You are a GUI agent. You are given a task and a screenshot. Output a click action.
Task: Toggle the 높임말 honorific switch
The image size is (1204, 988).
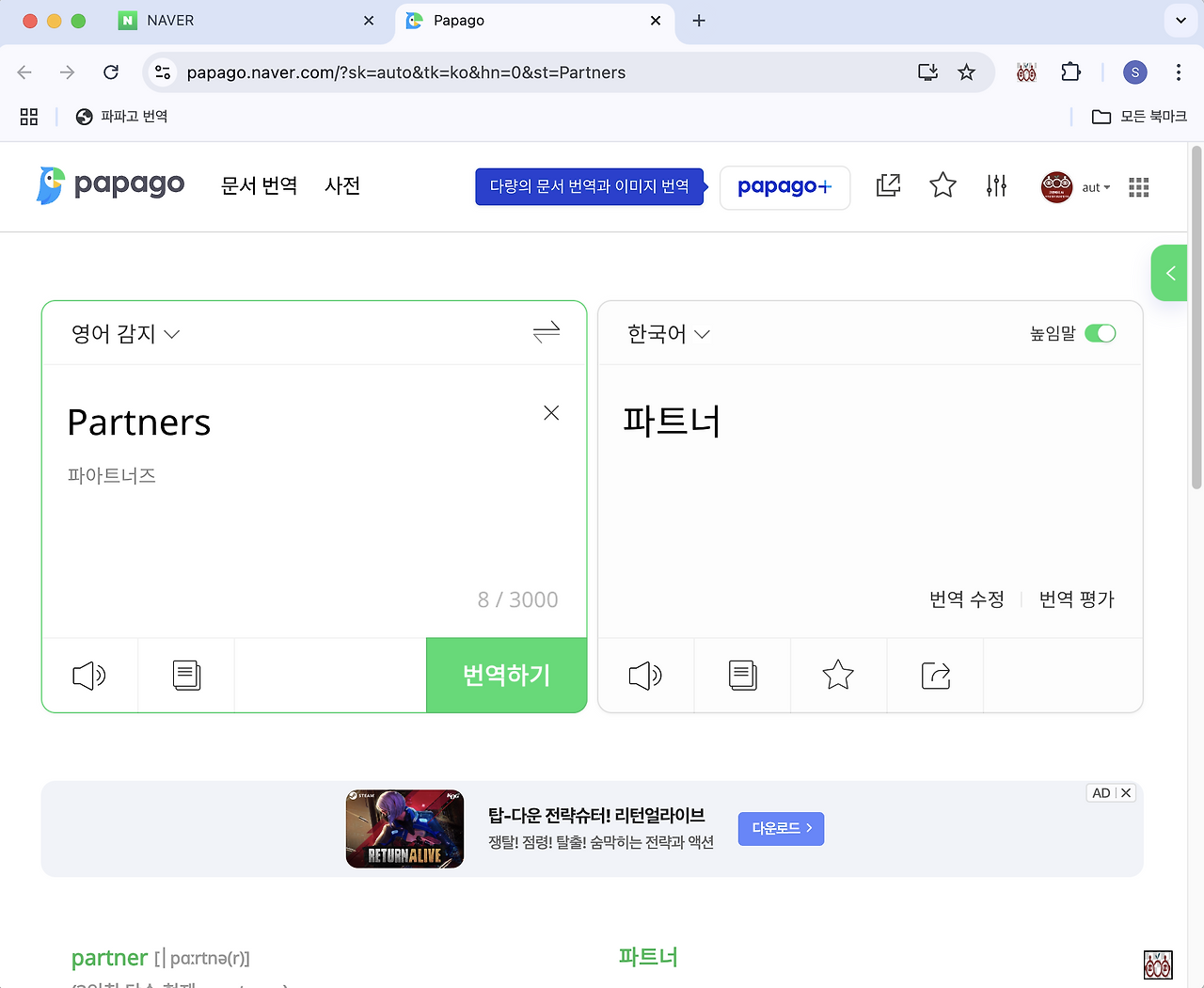[x=1100, y=333]
